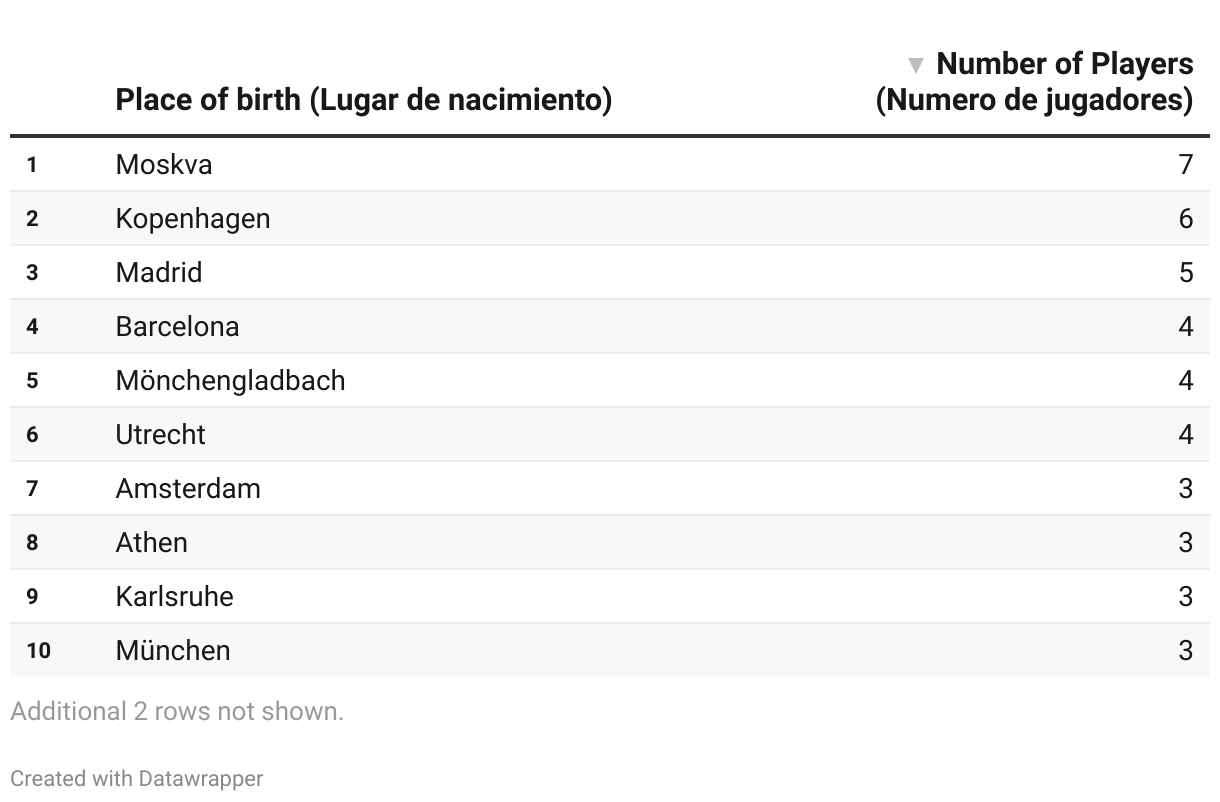Image resolution: width=1220 pixels, height=802 pixels.
Task: Select the Utrecht row label
Action: click(x=160, y=434)
